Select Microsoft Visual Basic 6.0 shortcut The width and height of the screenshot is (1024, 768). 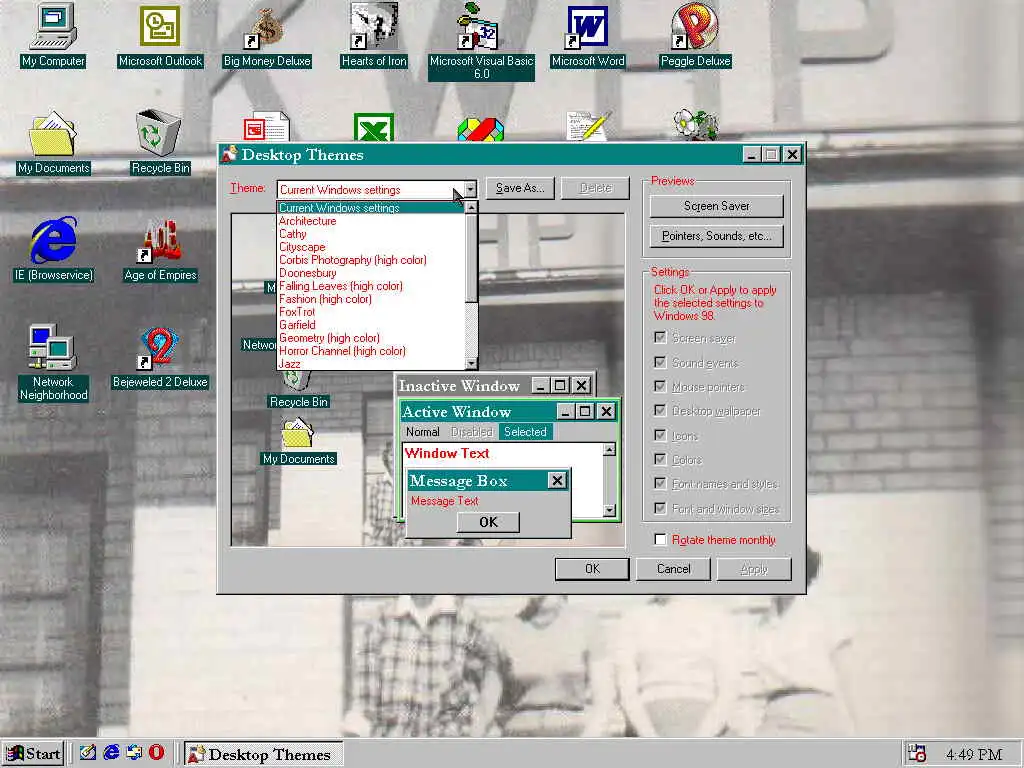point(481,41)
